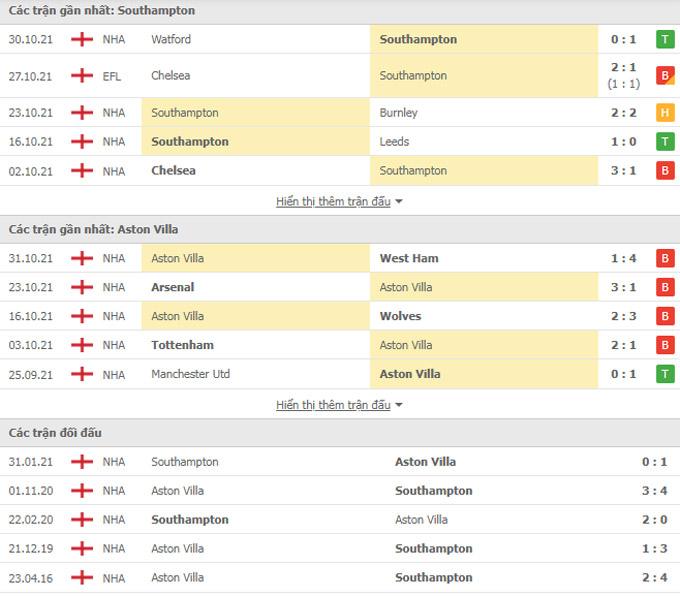Click highlighted Southampton cell versus Leeds
The width and height of the screenshot is (680, 597).
click(256, 142)
